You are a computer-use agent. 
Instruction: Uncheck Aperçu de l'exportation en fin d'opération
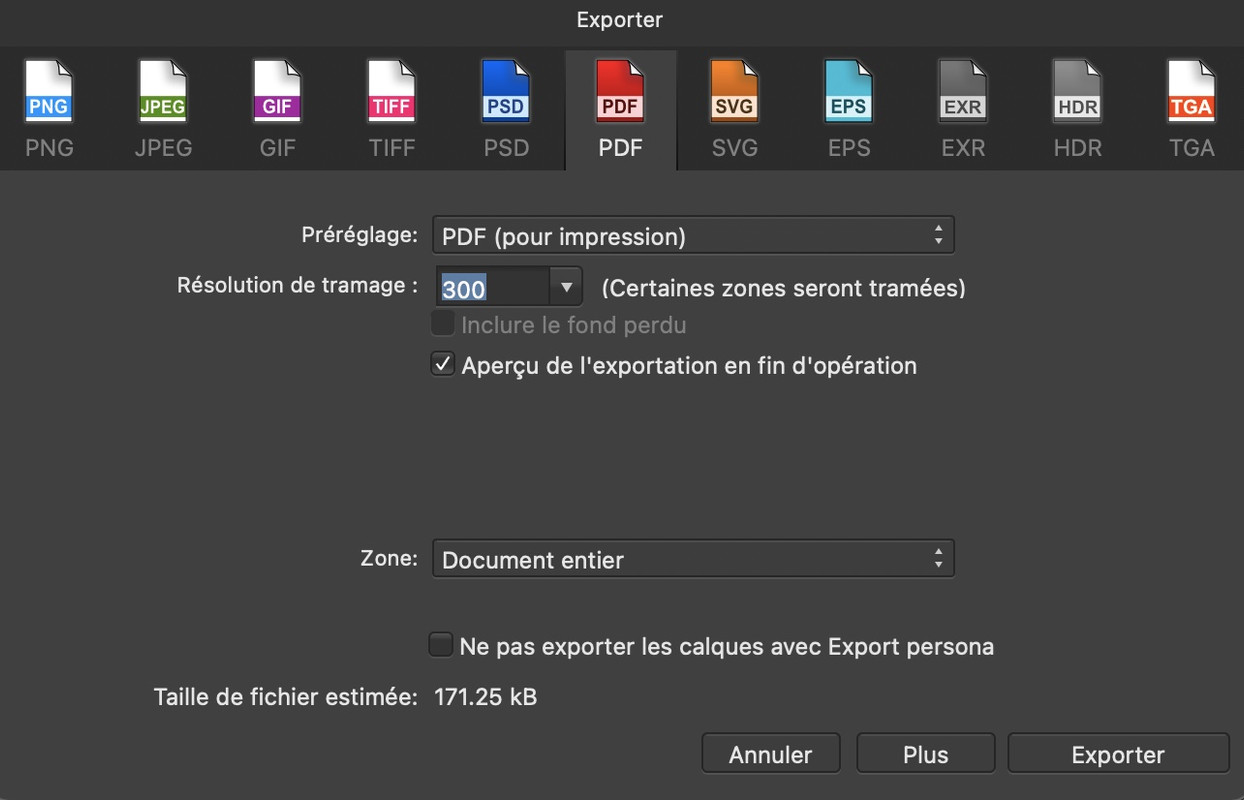click(442, 364)
